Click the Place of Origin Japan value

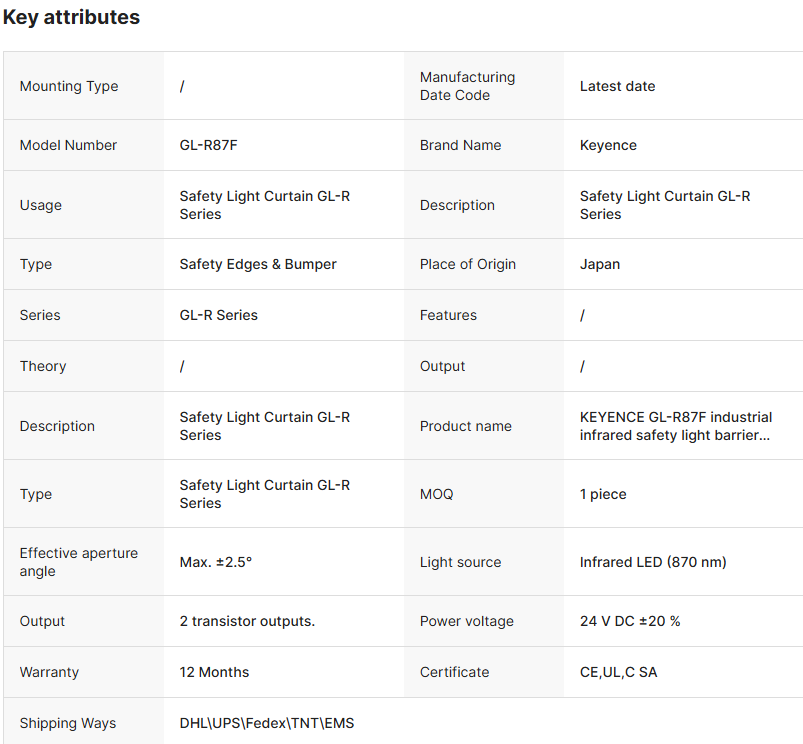[x=600, y=264]
